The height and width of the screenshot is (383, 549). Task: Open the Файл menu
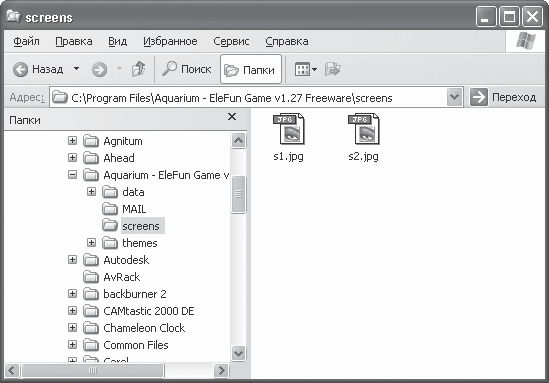click(x=26, y=41)
